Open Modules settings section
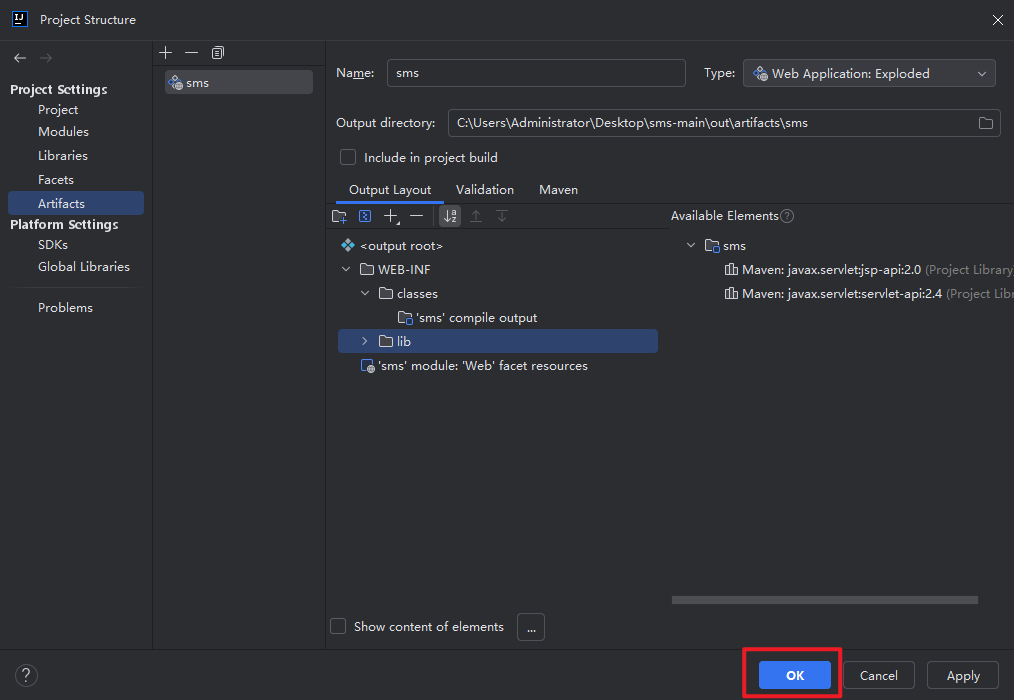The height and width of the screenshot is (700, 1014). pos(63,131)
